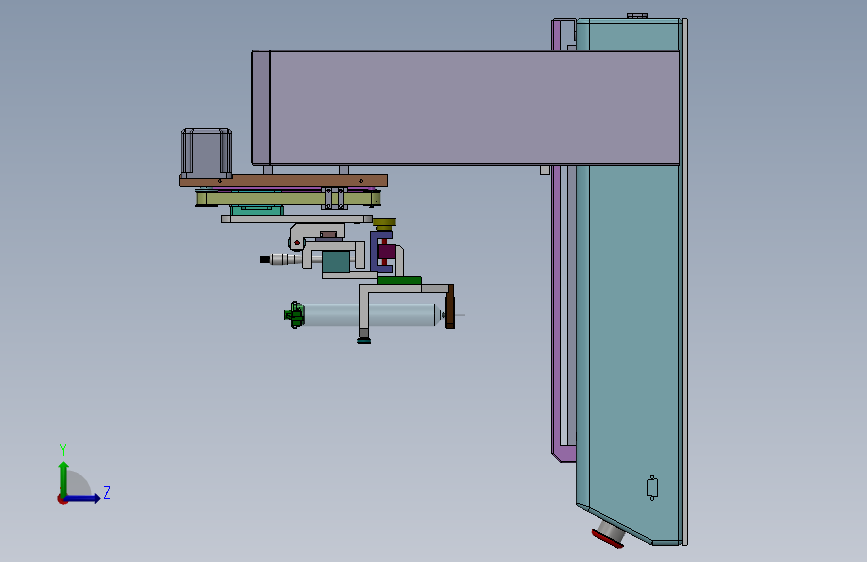Click the red origin dot of the coordinate triad
Image resolution: width=867 pixels, height=562 pixels.
tap(62, 499)
